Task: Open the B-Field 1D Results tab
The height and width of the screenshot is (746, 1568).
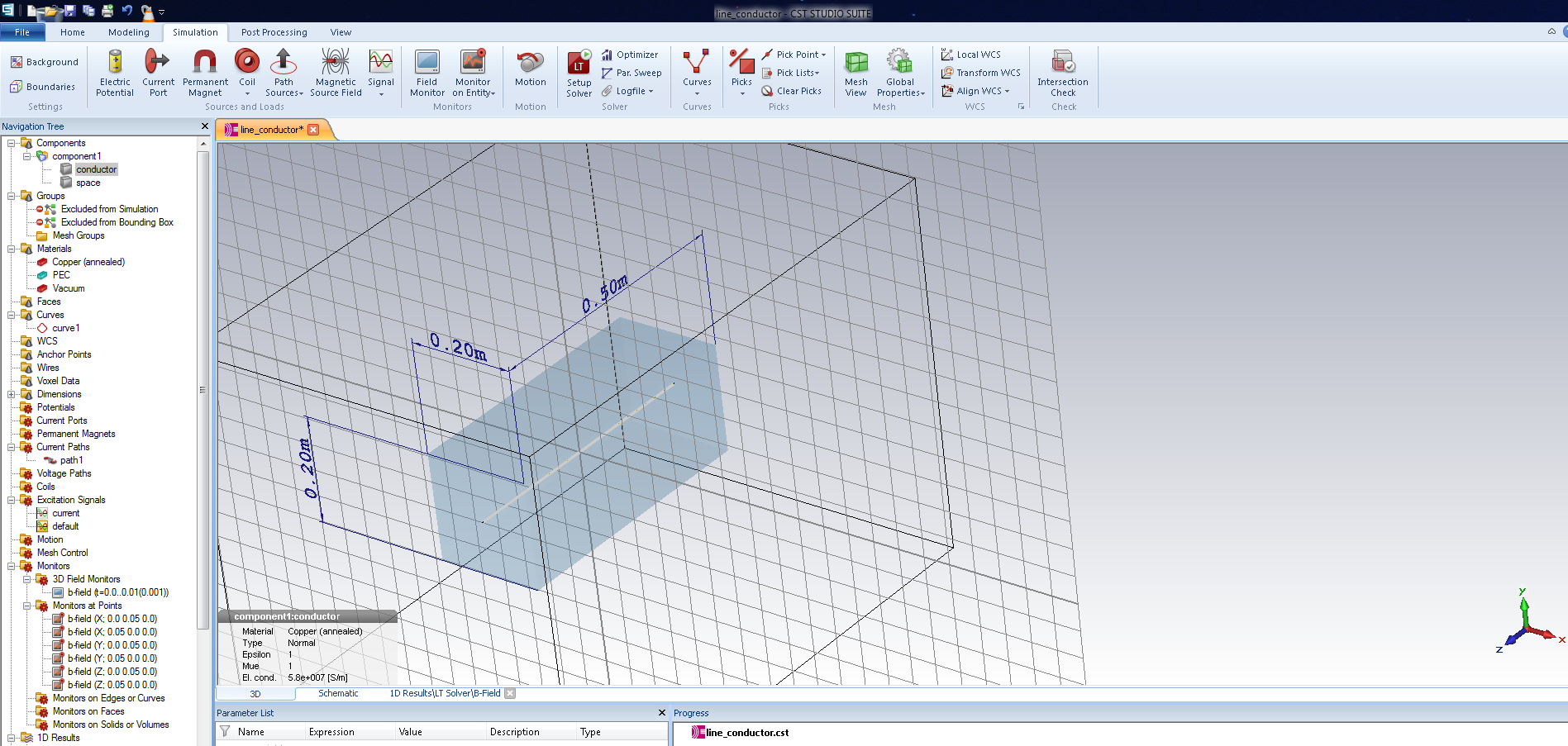Action: (445, 693)
